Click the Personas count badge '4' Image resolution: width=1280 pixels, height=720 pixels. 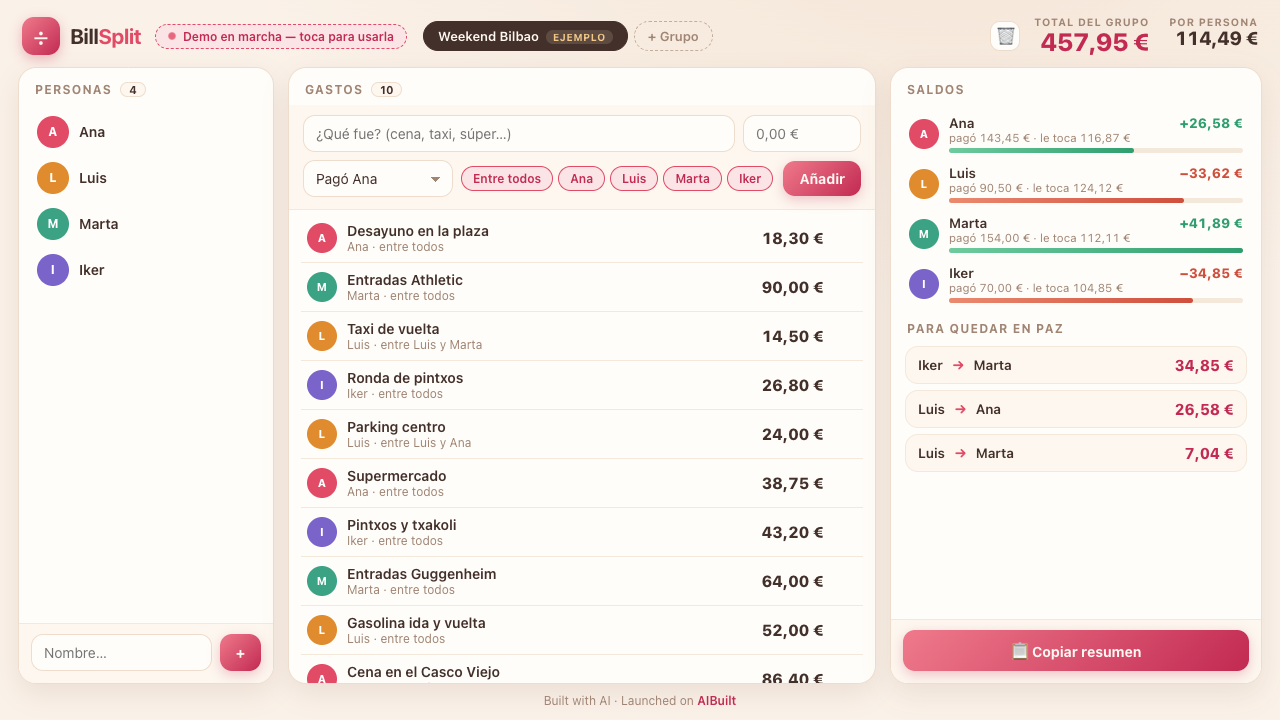tap(133, 90)
